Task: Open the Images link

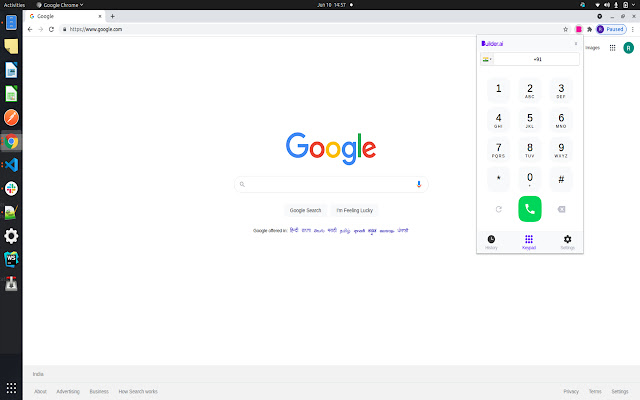Action: point(592,48)
